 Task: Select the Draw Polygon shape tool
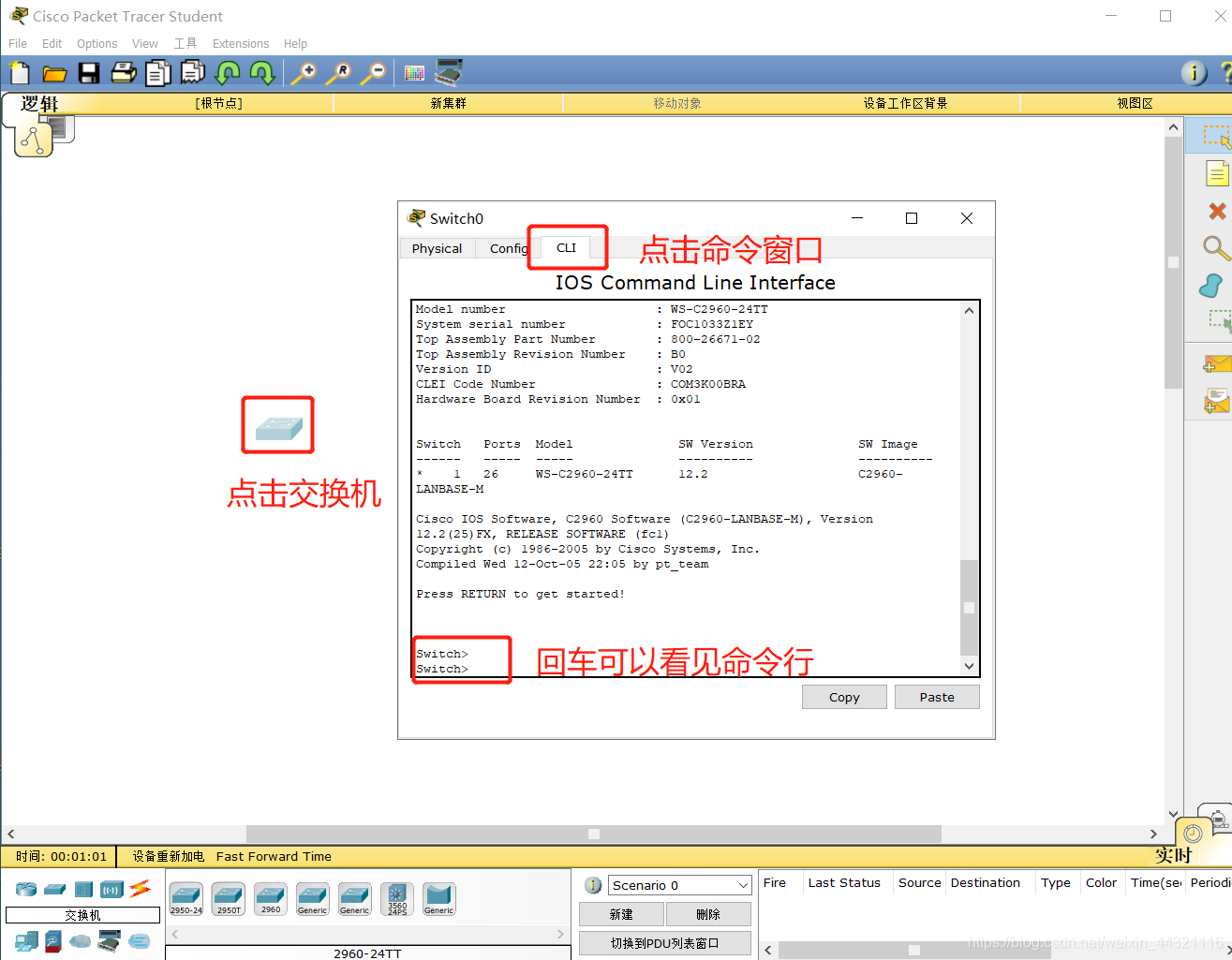1210,286
